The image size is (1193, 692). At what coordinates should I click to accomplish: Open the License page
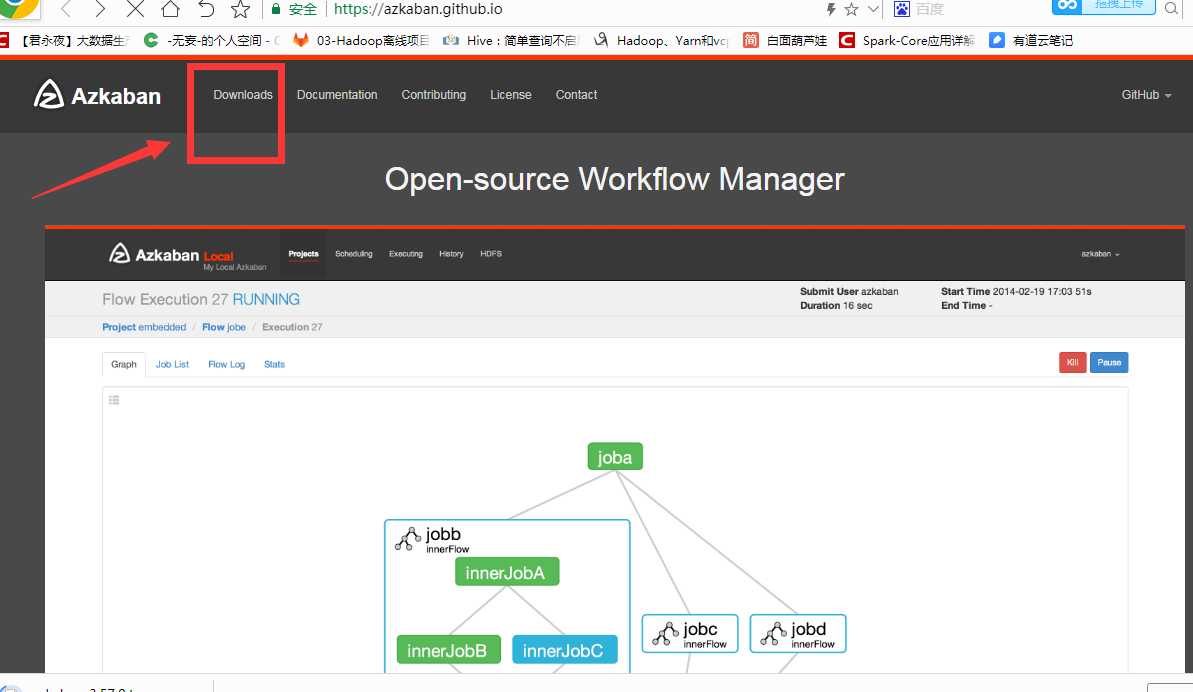click(x=511, y=95)
